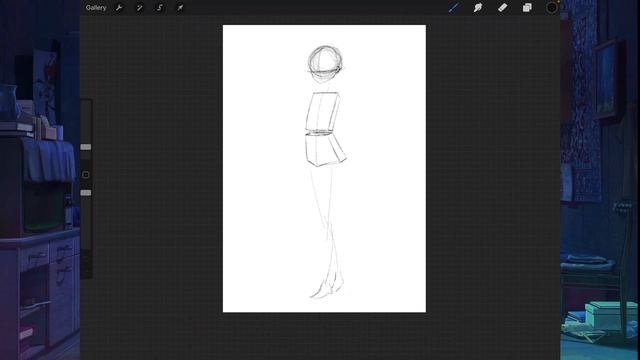Activate the Selection S-shaped tool

point(160,8)
